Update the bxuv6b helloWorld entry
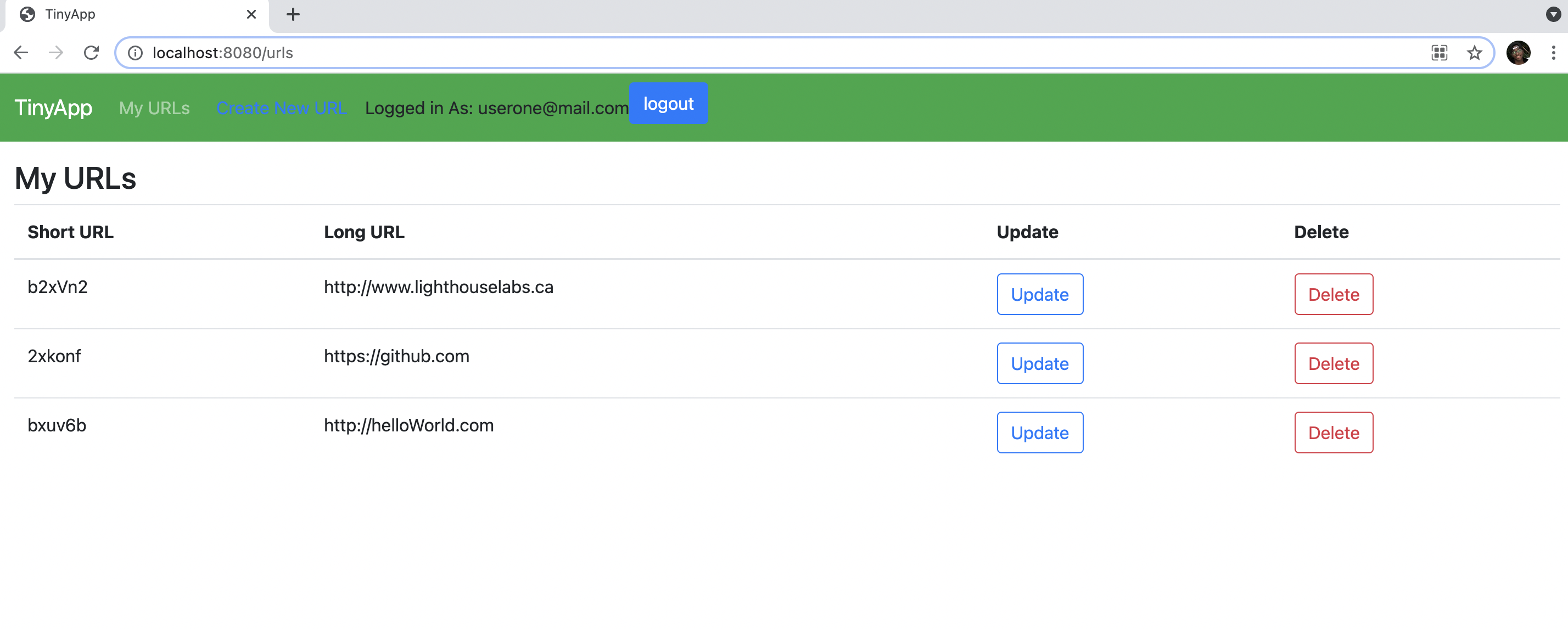This screenshot has width=1568, height=629. click(x=1040, y=433)
